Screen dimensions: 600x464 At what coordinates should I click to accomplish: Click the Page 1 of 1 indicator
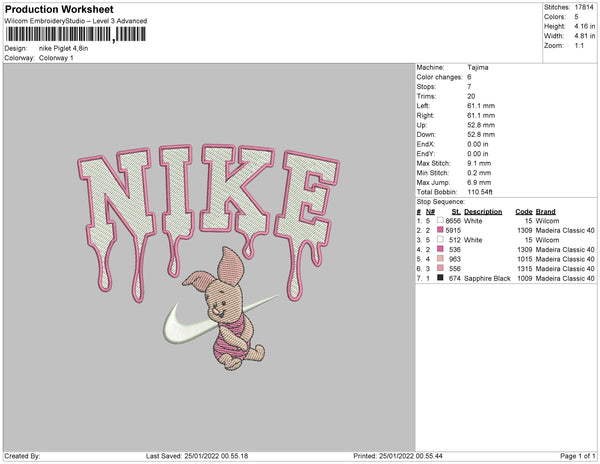click(x=577, y=456)
